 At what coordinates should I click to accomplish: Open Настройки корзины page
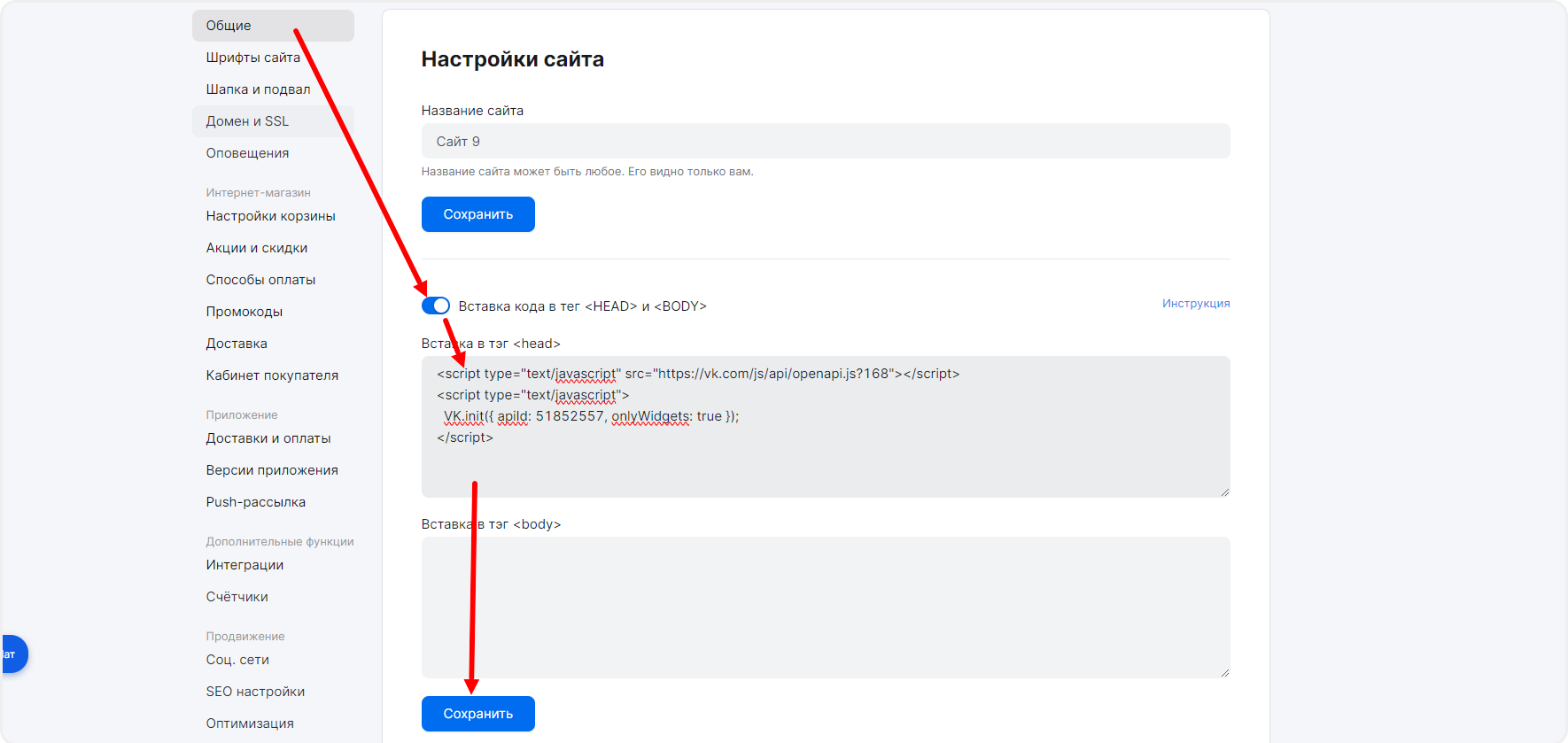click(270, 216)
